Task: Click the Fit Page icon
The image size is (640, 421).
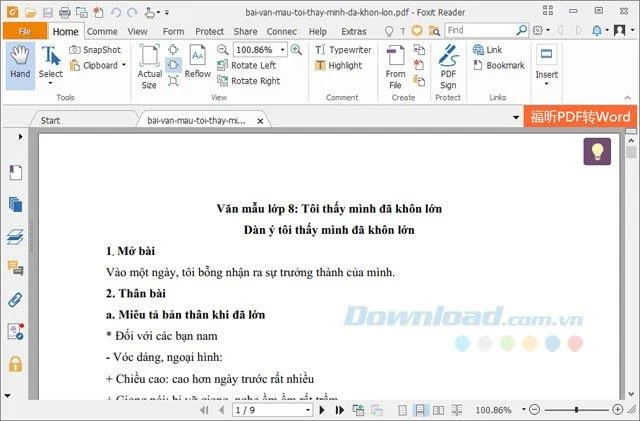Action: [173, 50]
